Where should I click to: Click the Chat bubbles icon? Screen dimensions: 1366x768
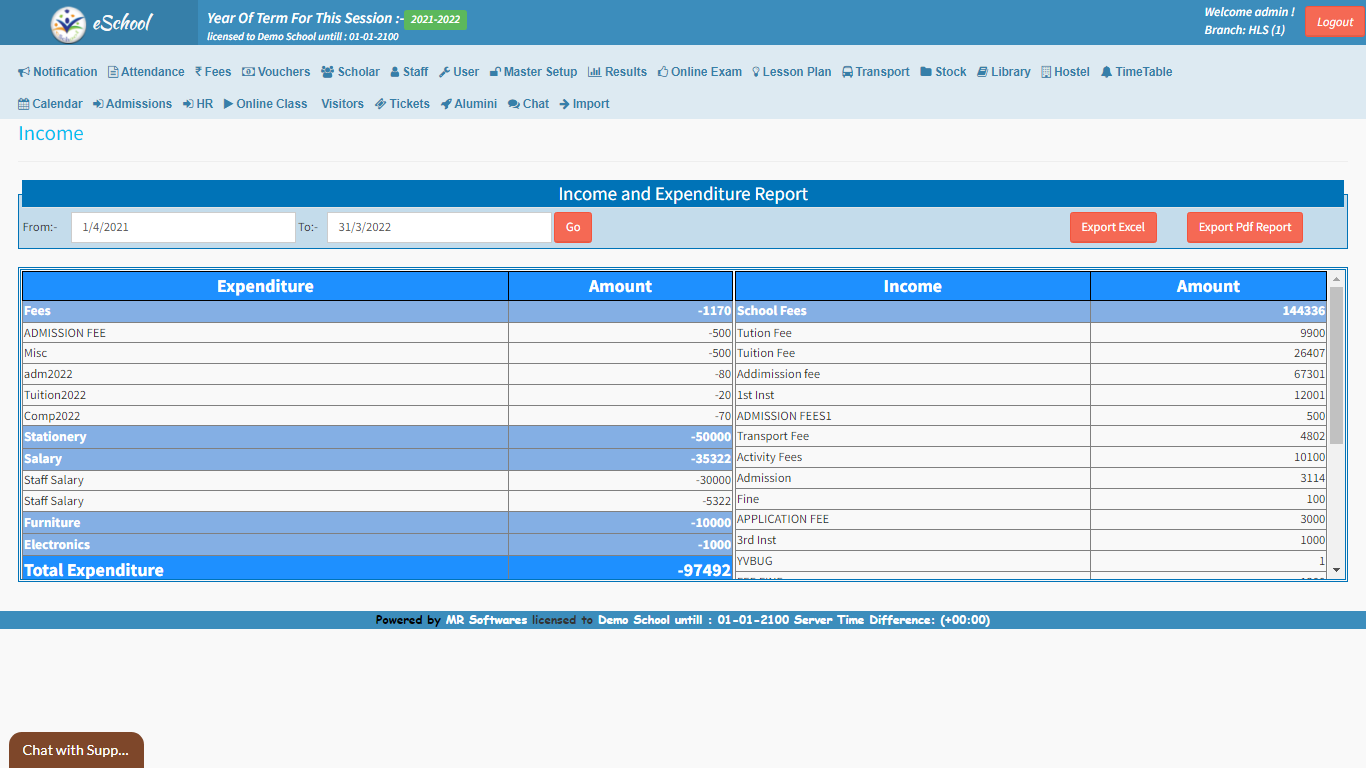click(x=513, y=104)
